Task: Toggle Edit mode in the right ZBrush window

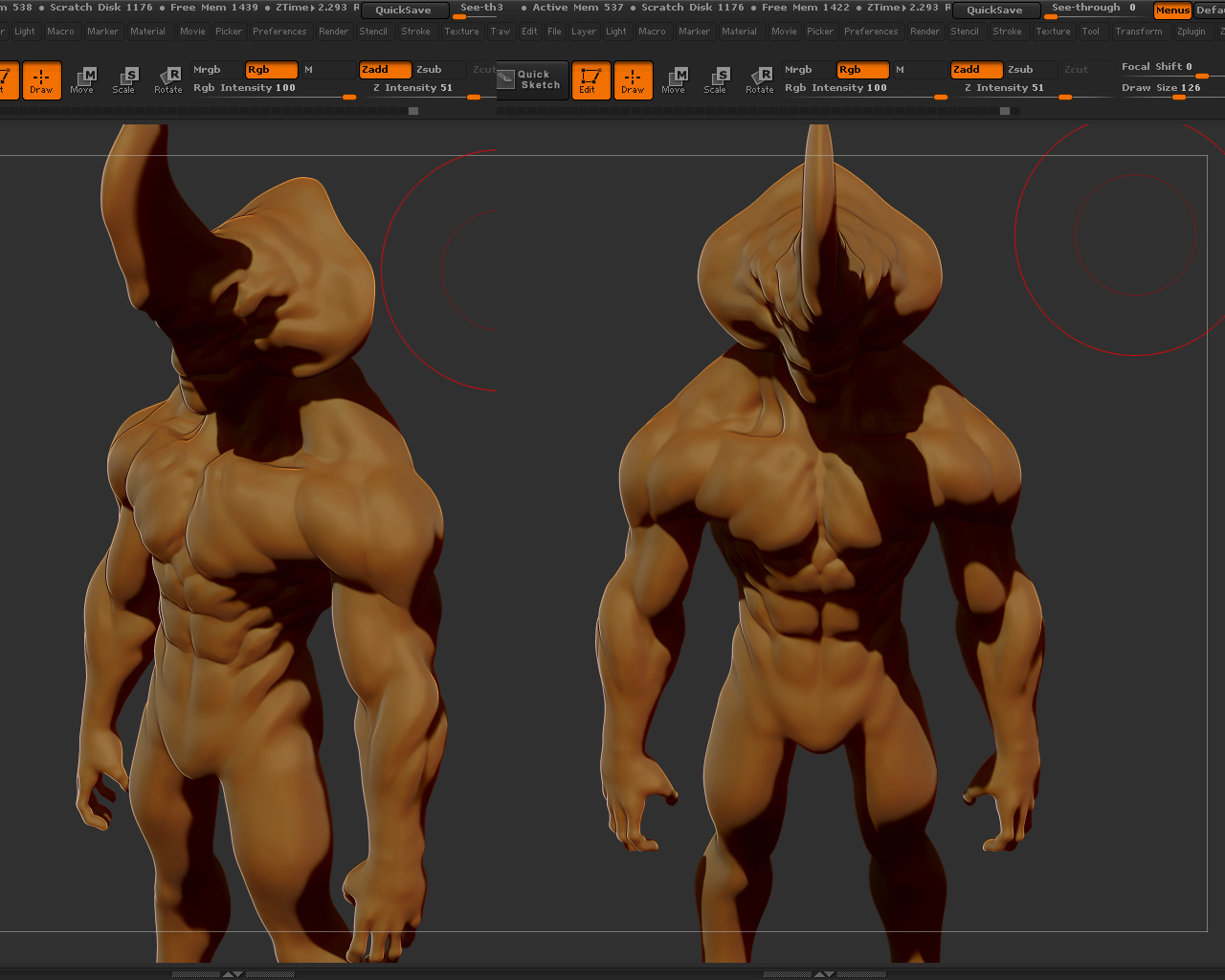Action: [x=590, y=80]
